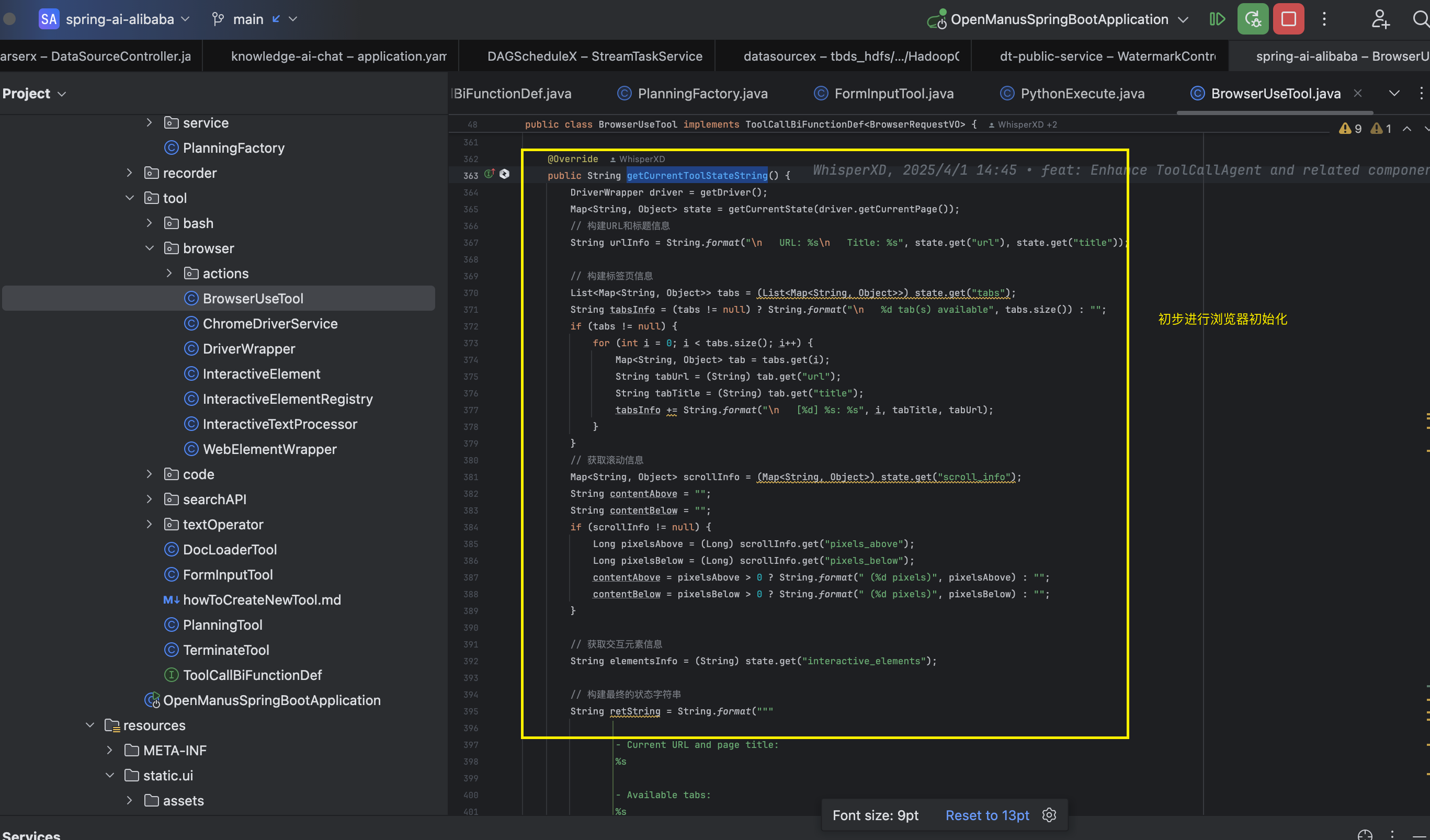Switch to the PythonExecute.java tab
1430x840 pixels.
click(x=1082, y=94)
